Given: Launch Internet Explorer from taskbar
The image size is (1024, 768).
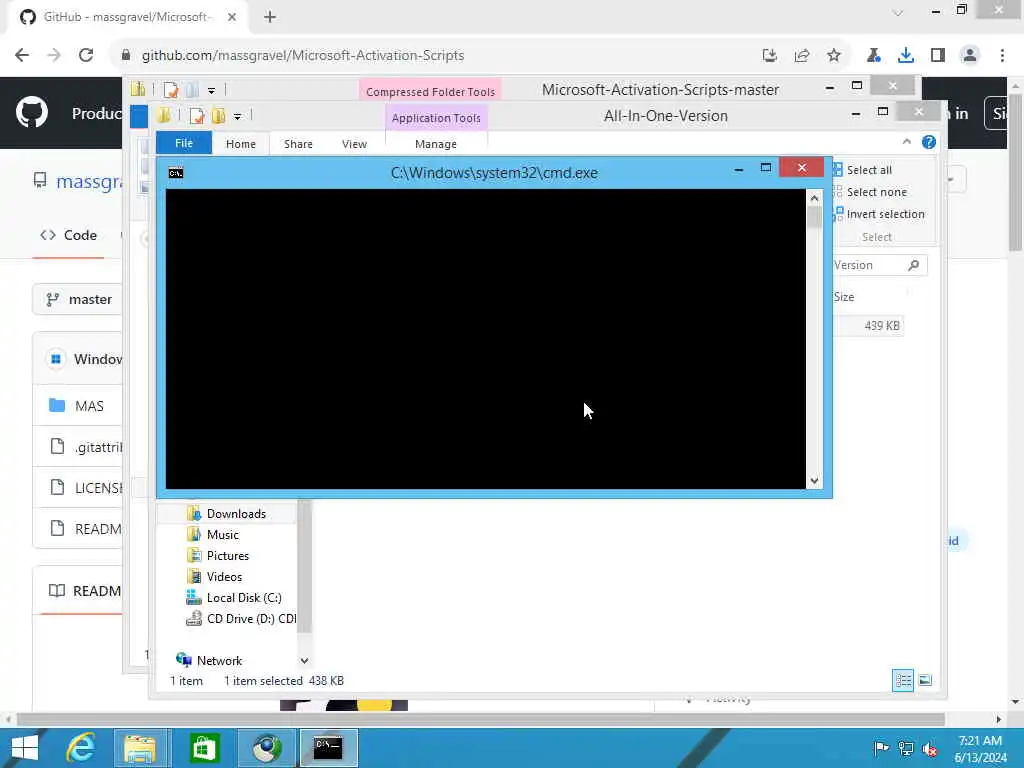Looking at the screenshot, I should [x=81, y=748].
